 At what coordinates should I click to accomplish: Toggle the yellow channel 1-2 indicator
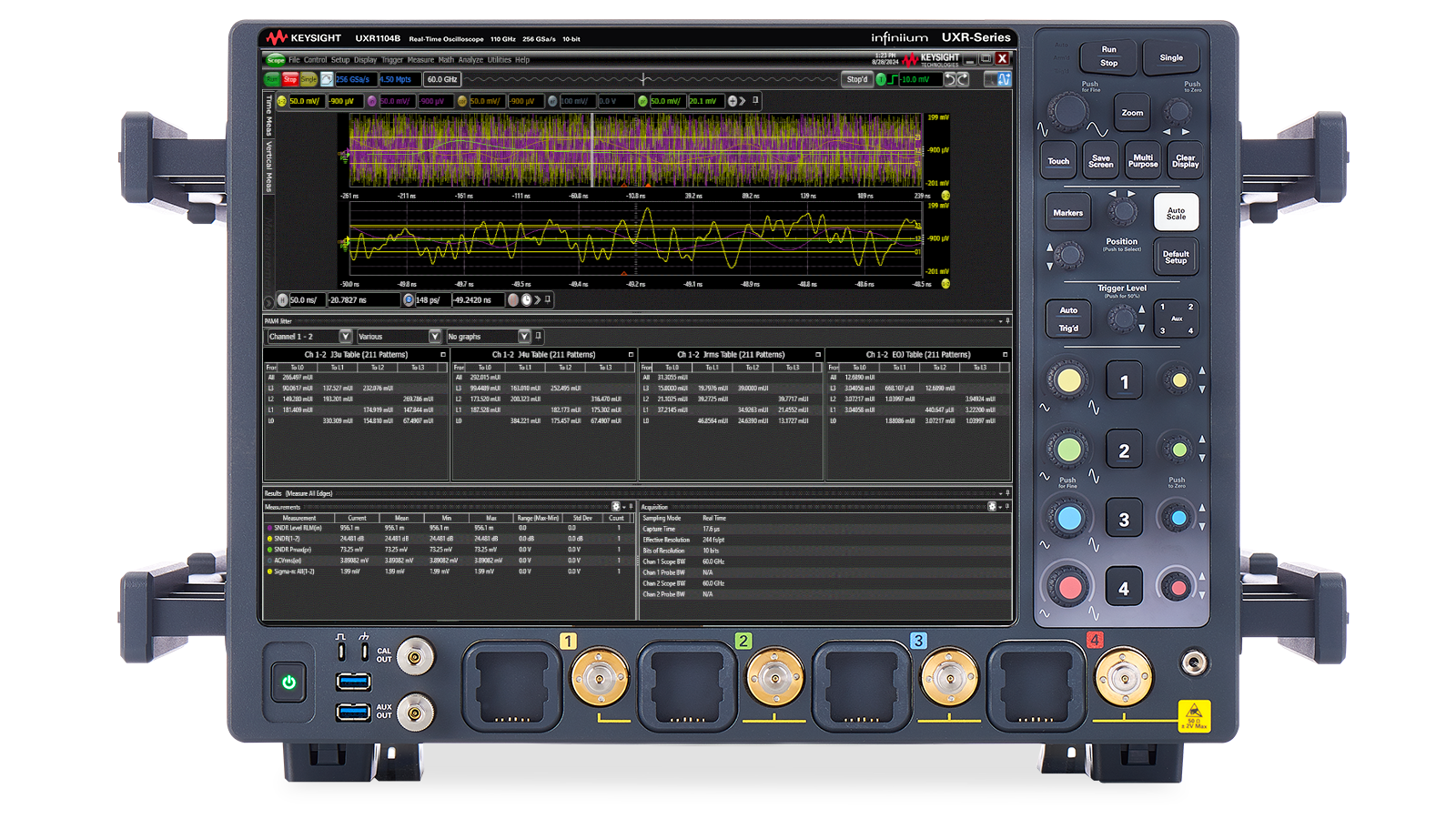tap(282, 101)
